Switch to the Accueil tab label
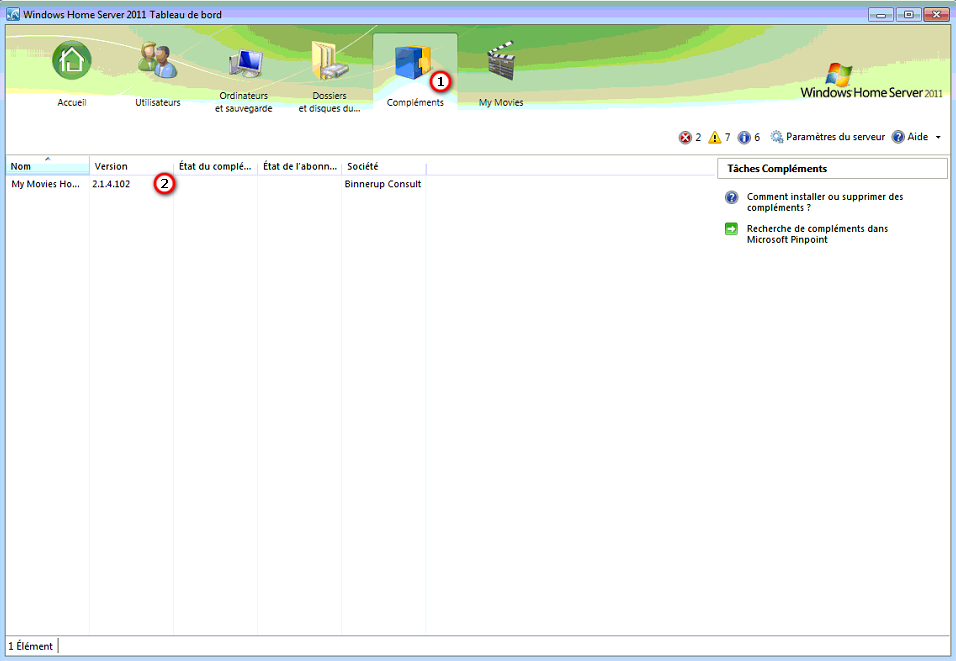This screenshot has width=956, height=661. tap(72, 102)
